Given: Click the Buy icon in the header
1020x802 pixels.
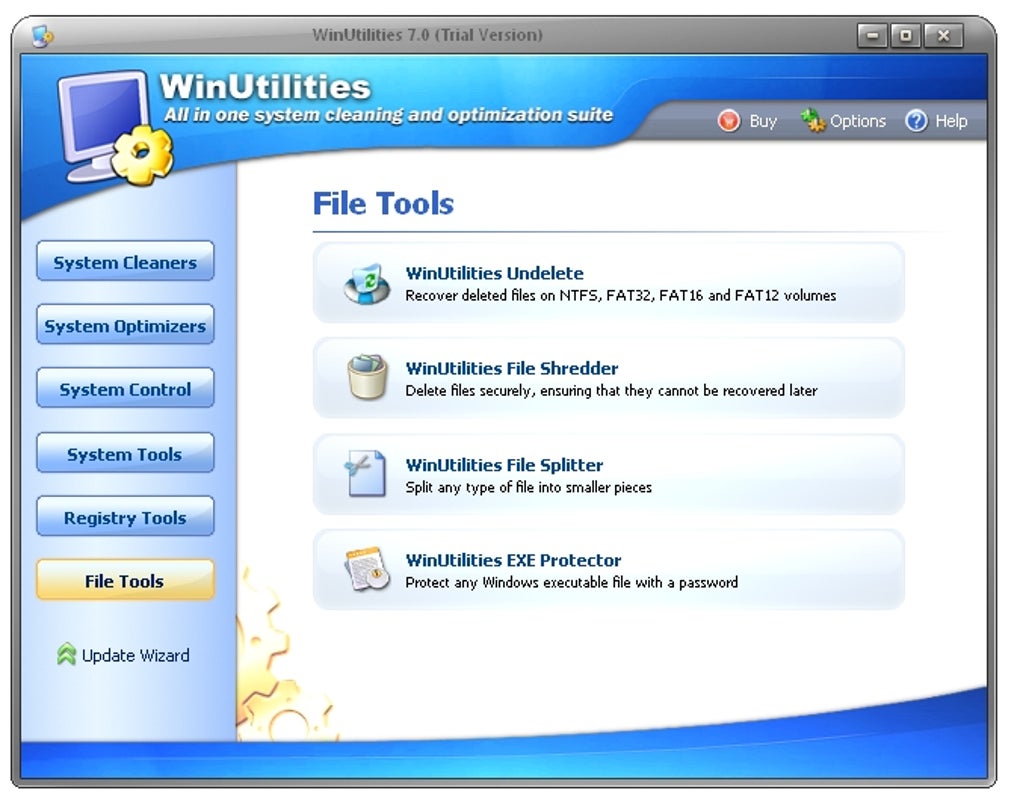Looking at the screenshot, I should click(729, 120).
